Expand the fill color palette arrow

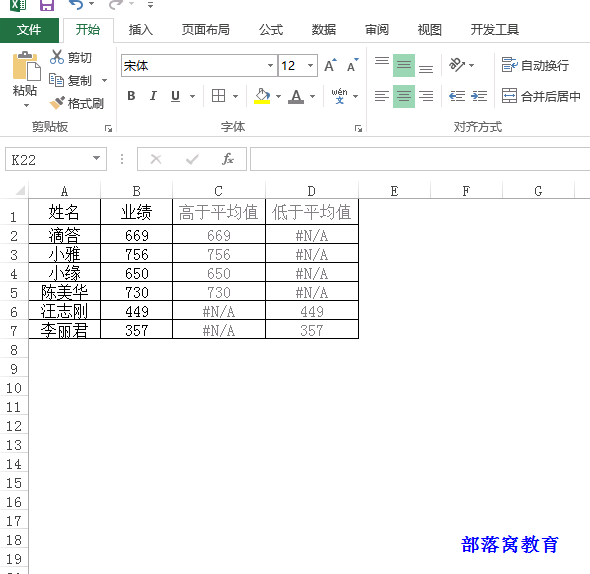(278, 97)
